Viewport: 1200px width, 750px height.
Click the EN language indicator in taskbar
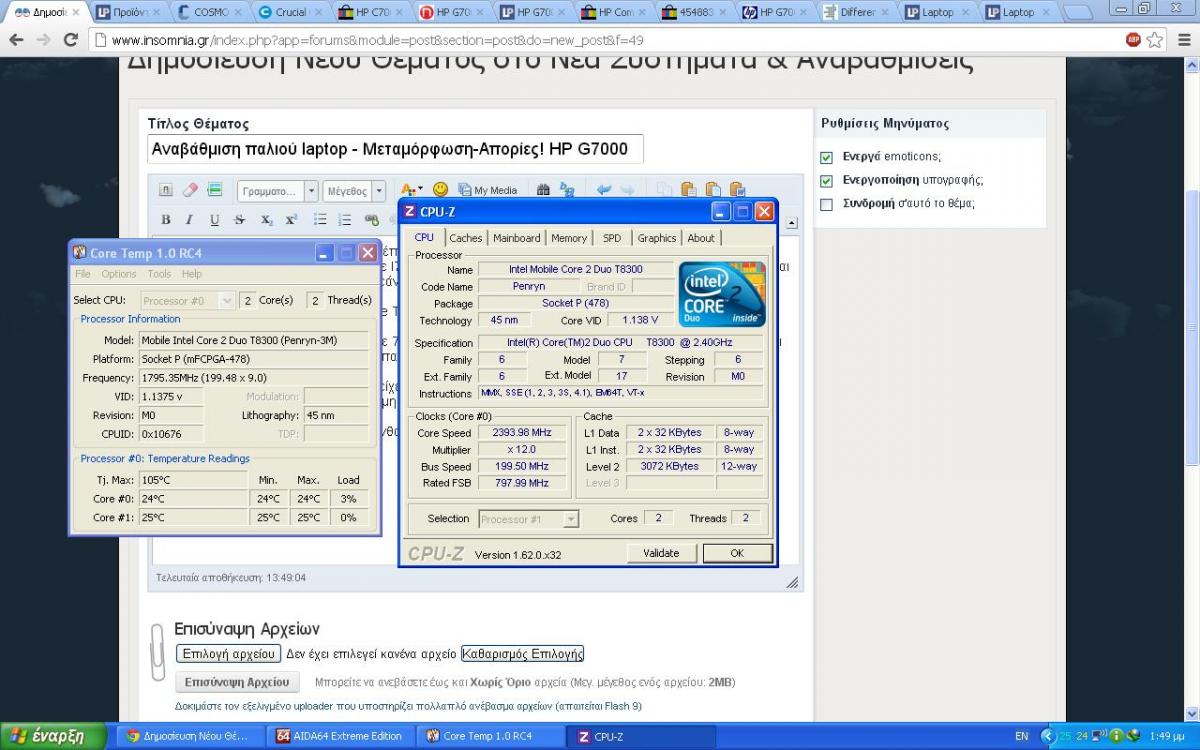click(x=1021, y=736)
